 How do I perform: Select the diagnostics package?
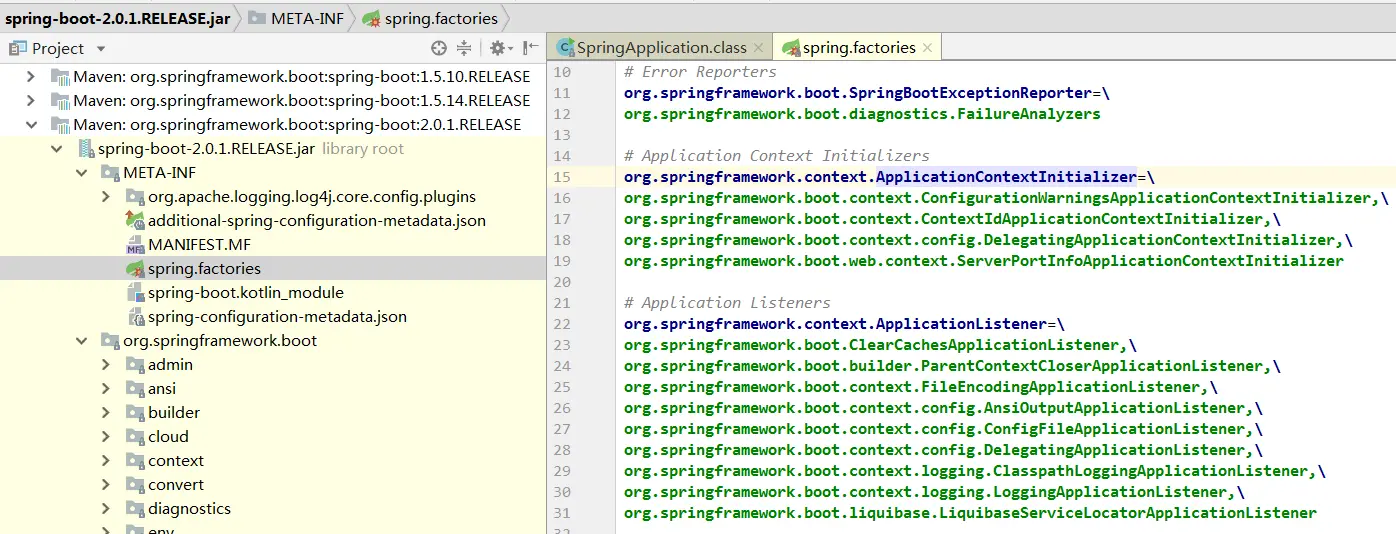pos(189,508)
